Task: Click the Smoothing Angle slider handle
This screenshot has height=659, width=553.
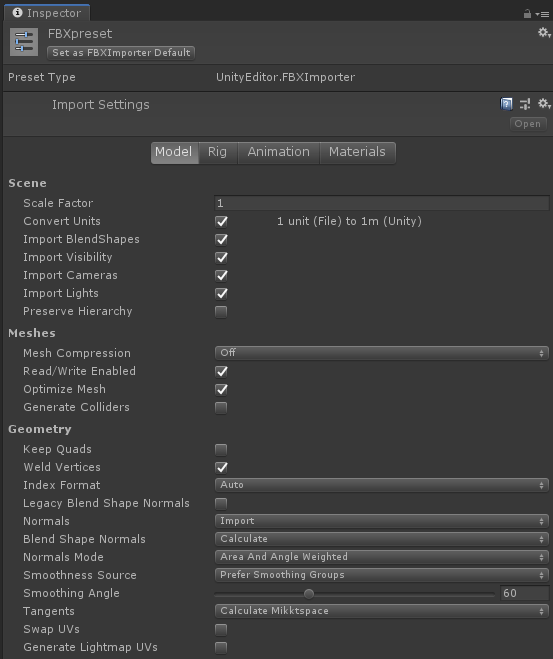Action: pyautogui.click(x=309, y=593)
